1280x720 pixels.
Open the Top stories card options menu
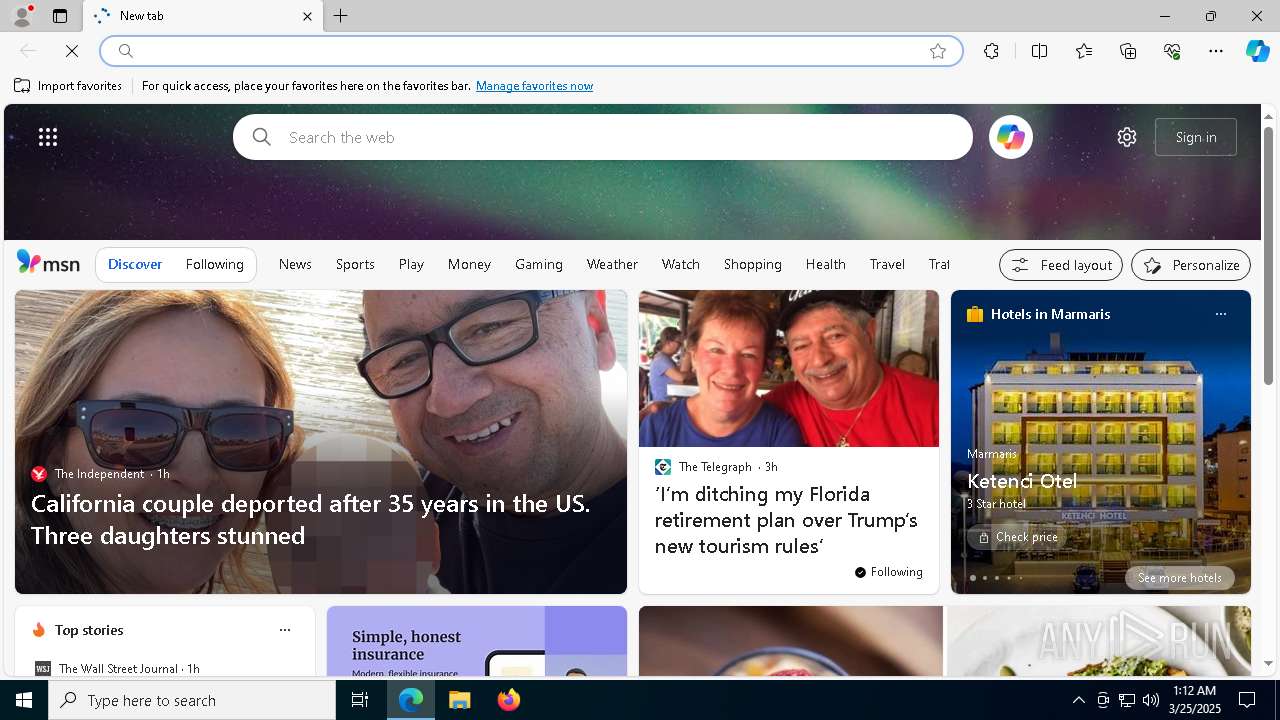285,630
